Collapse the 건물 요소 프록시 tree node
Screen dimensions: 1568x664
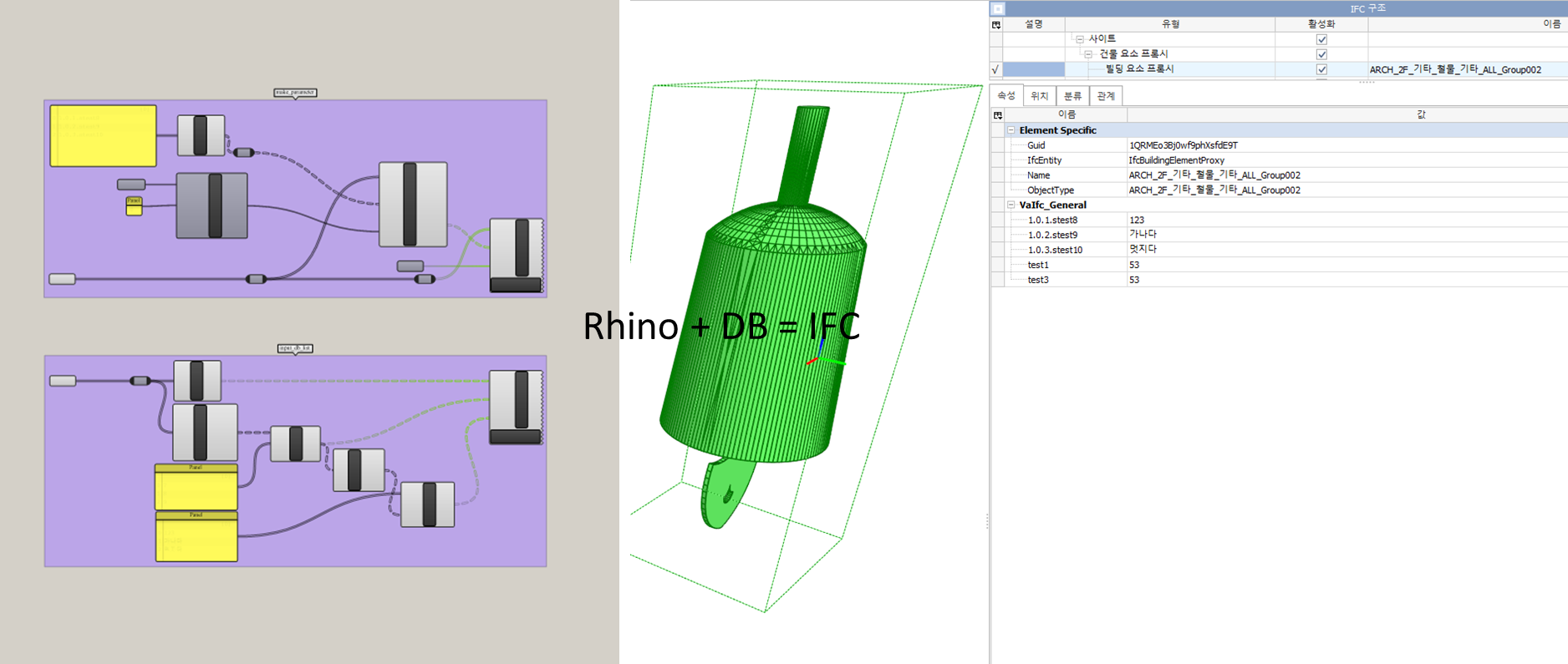[1088, 54]
